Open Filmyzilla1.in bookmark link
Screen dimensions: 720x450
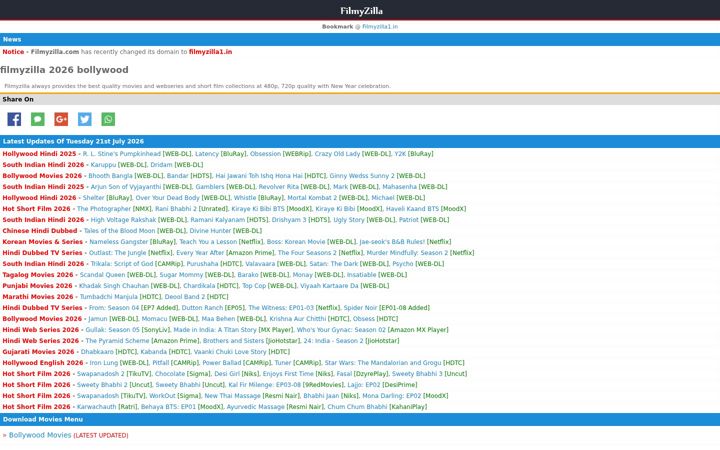pos(380,27)
